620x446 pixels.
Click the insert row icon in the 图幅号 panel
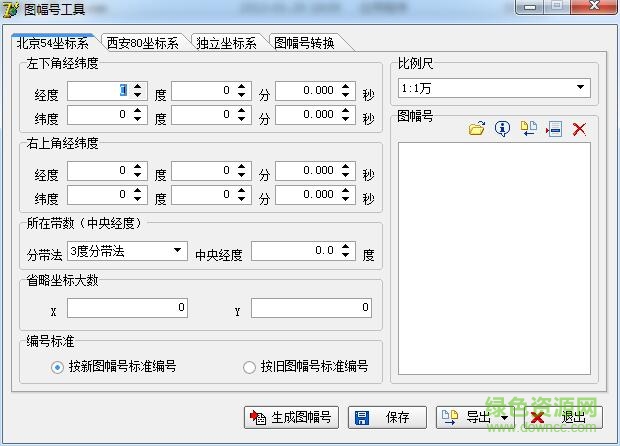554,129
